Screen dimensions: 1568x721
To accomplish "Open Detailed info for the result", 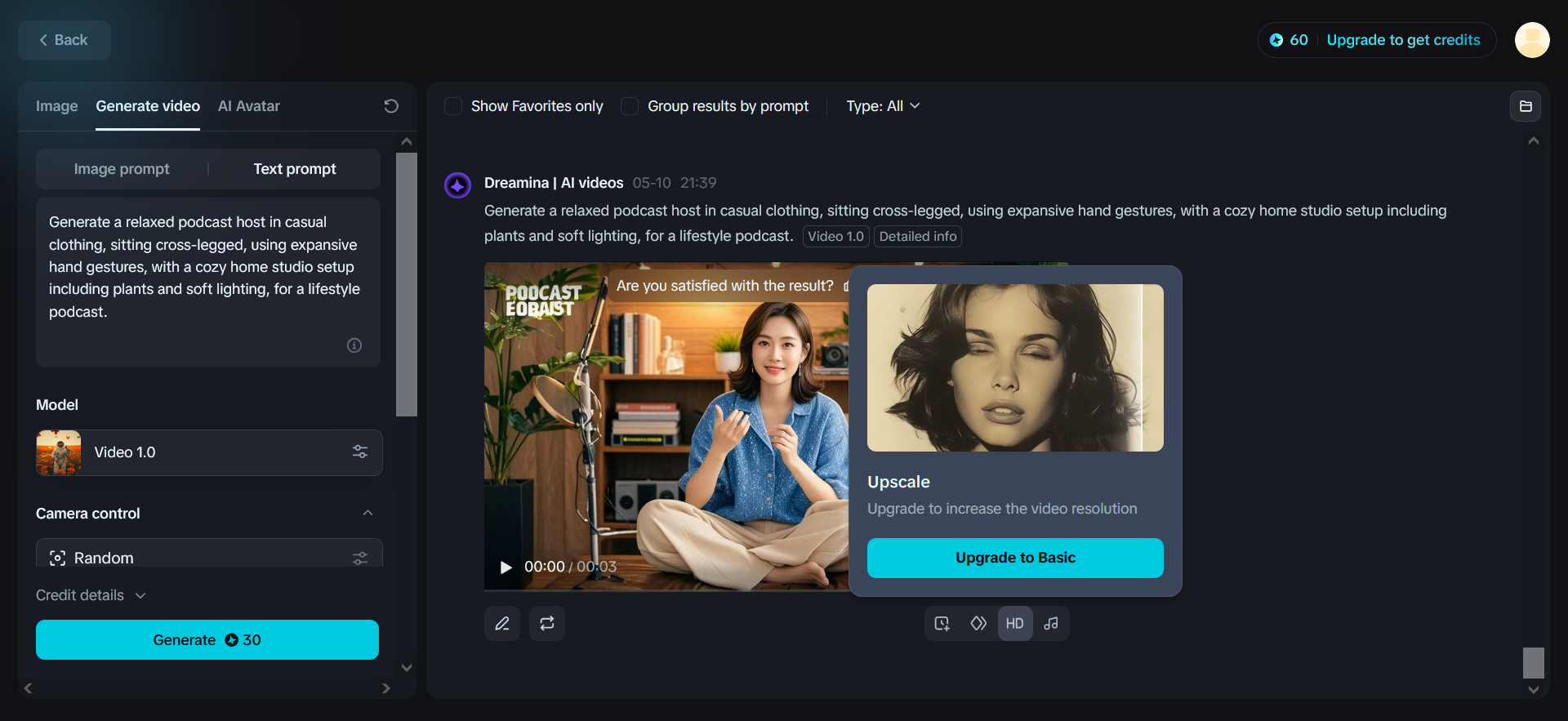I will tap(918, 237).
